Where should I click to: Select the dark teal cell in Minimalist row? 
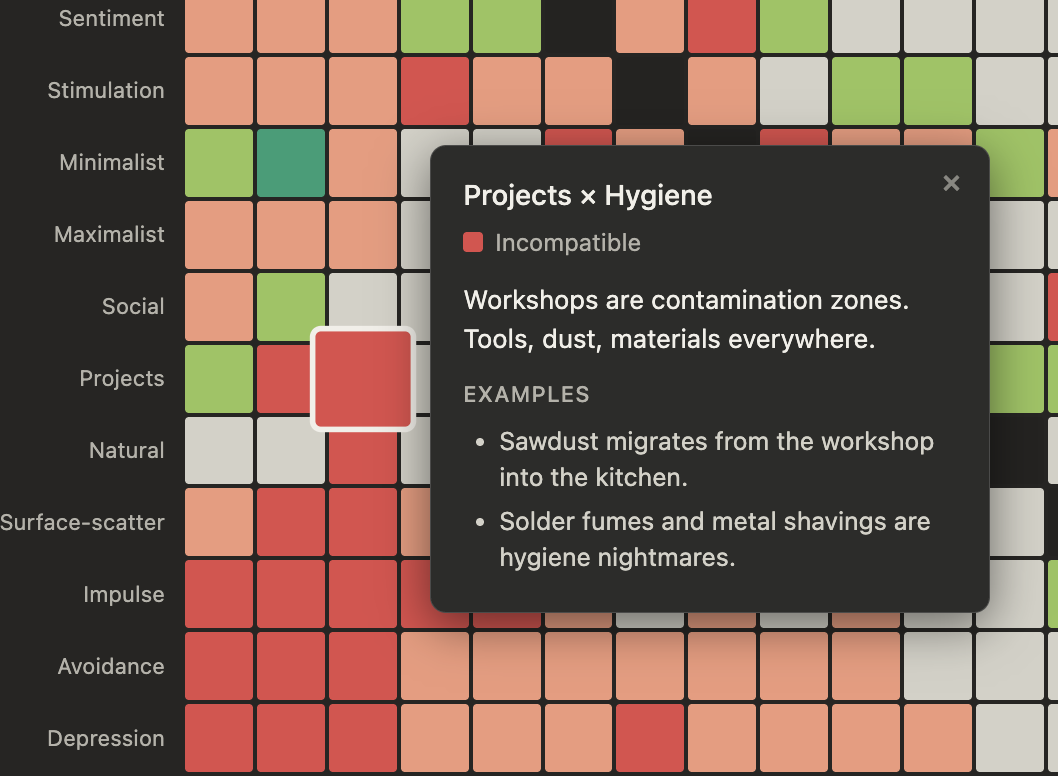291,163
